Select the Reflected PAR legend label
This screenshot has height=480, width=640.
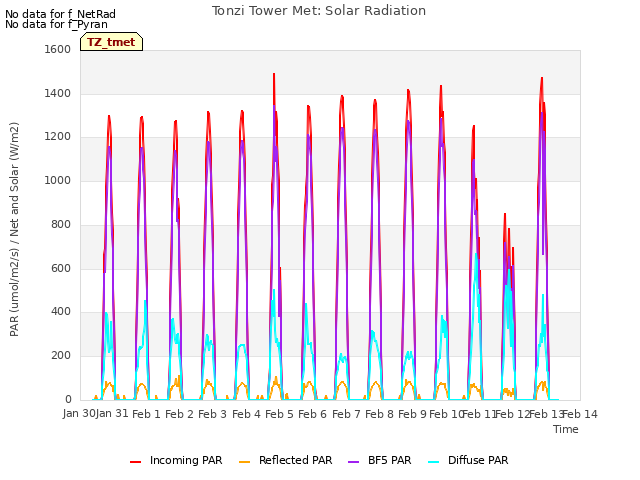click(x=296, y=460)
